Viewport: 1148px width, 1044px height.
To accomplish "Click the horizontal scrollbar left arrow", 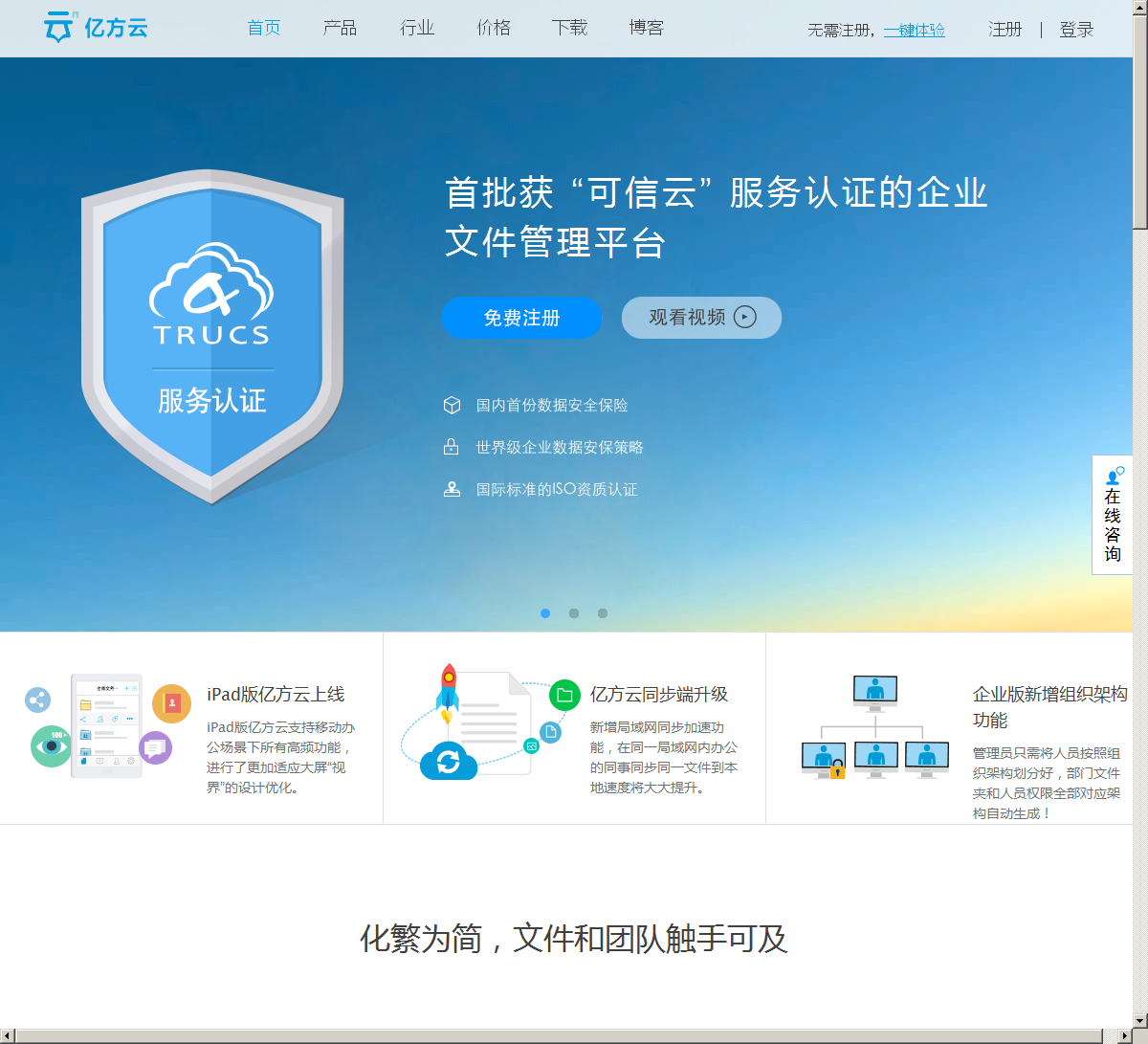I will click(8, 1036).
